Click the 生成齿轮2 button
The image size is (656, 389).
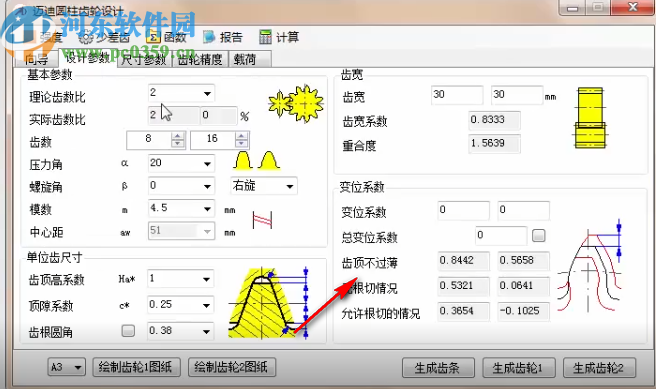(599, 368)
